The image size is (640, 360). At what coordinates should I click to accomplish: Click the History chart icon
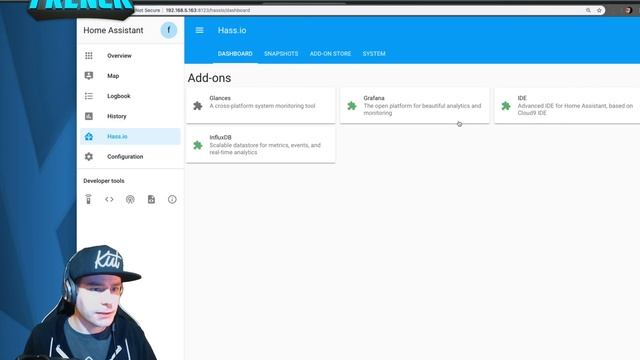[89, 116]
